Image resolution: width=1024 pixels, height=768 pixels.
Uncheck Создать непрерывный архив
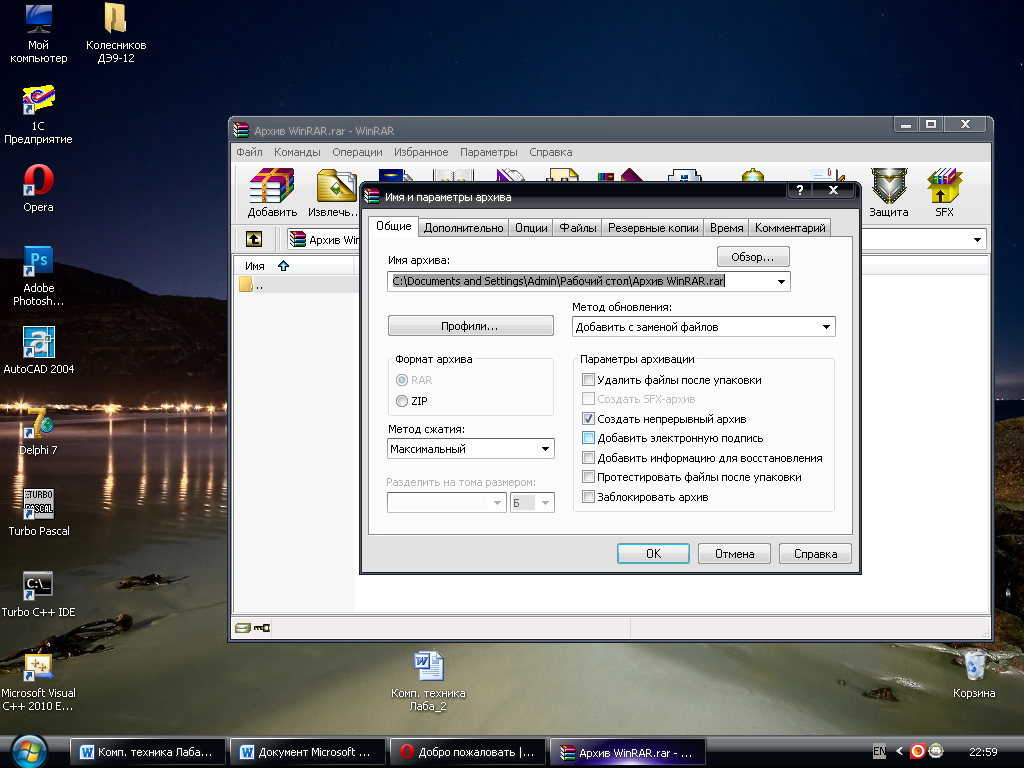tap(588, 419)
